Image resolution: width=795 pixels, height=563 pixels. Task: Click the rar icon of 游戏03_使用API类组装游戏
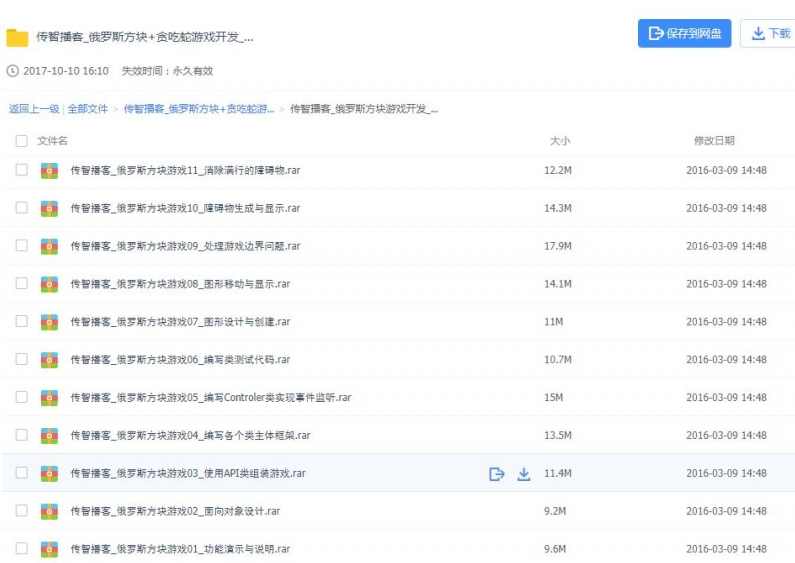point(49,474)
